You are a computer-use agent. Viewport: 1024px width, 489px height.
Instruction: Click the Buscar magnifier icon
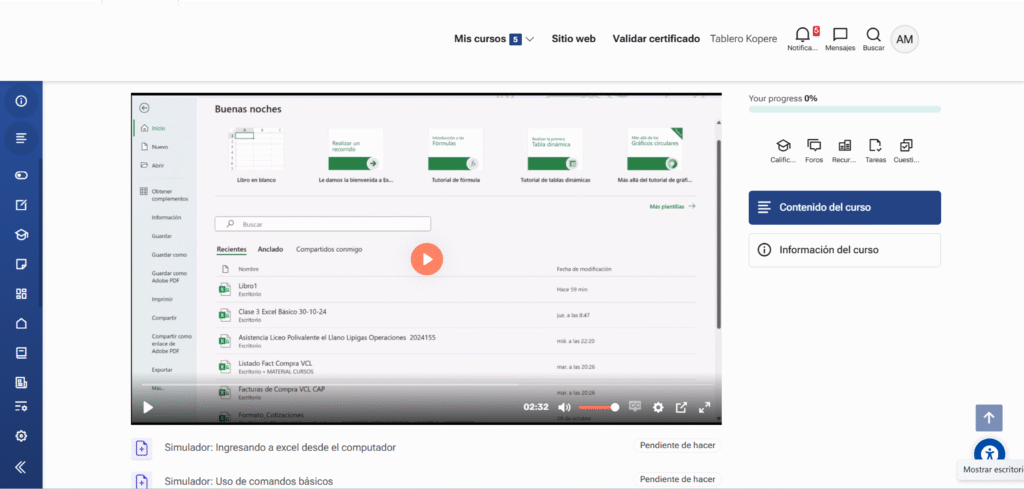[x=873, y=39]
